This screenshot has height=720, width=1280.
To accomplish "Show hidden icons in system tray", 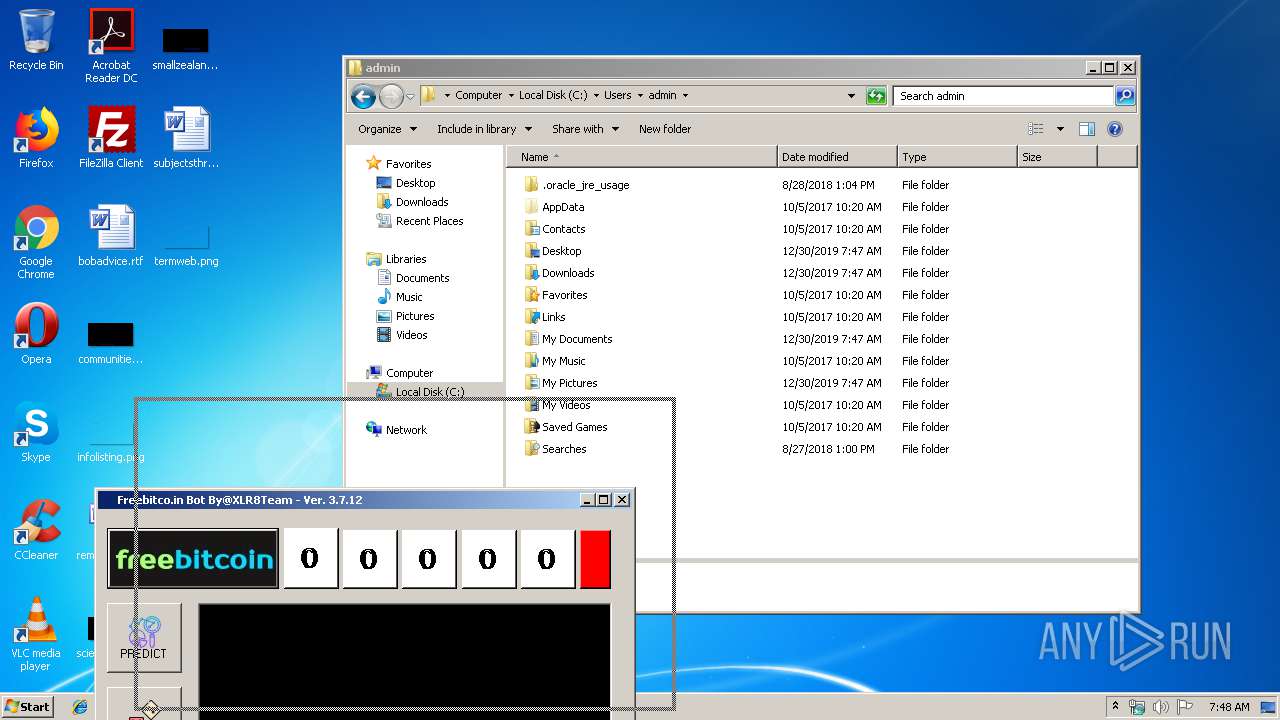I will (1115, 707).
